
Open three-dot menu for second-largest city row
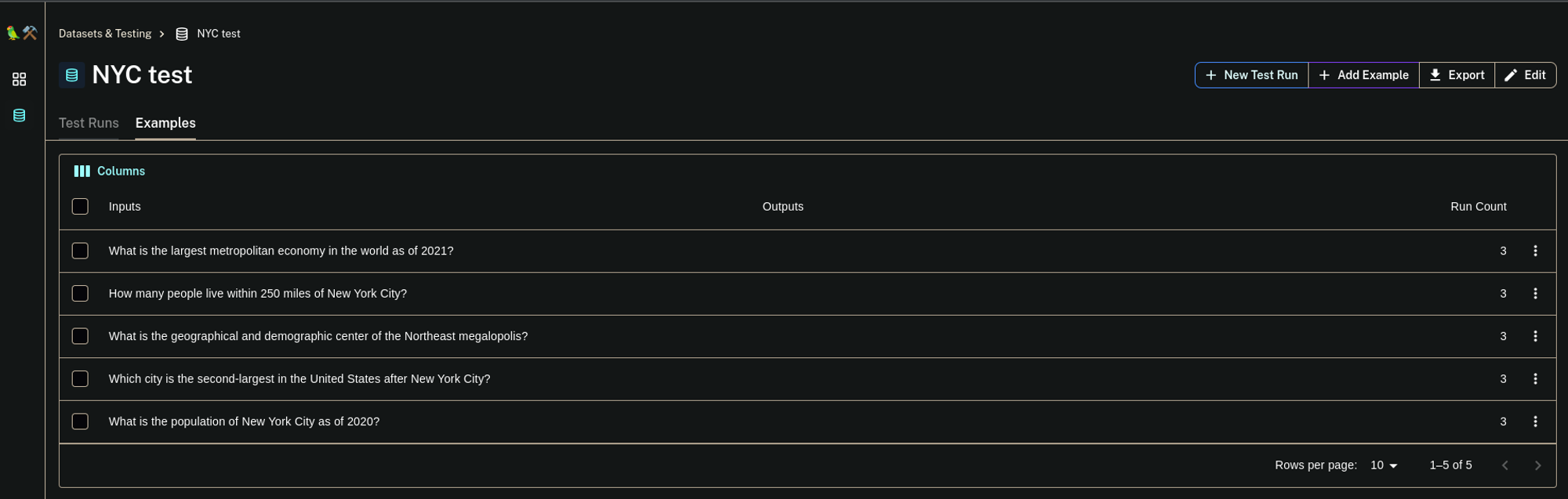[x=1535, y=379]
